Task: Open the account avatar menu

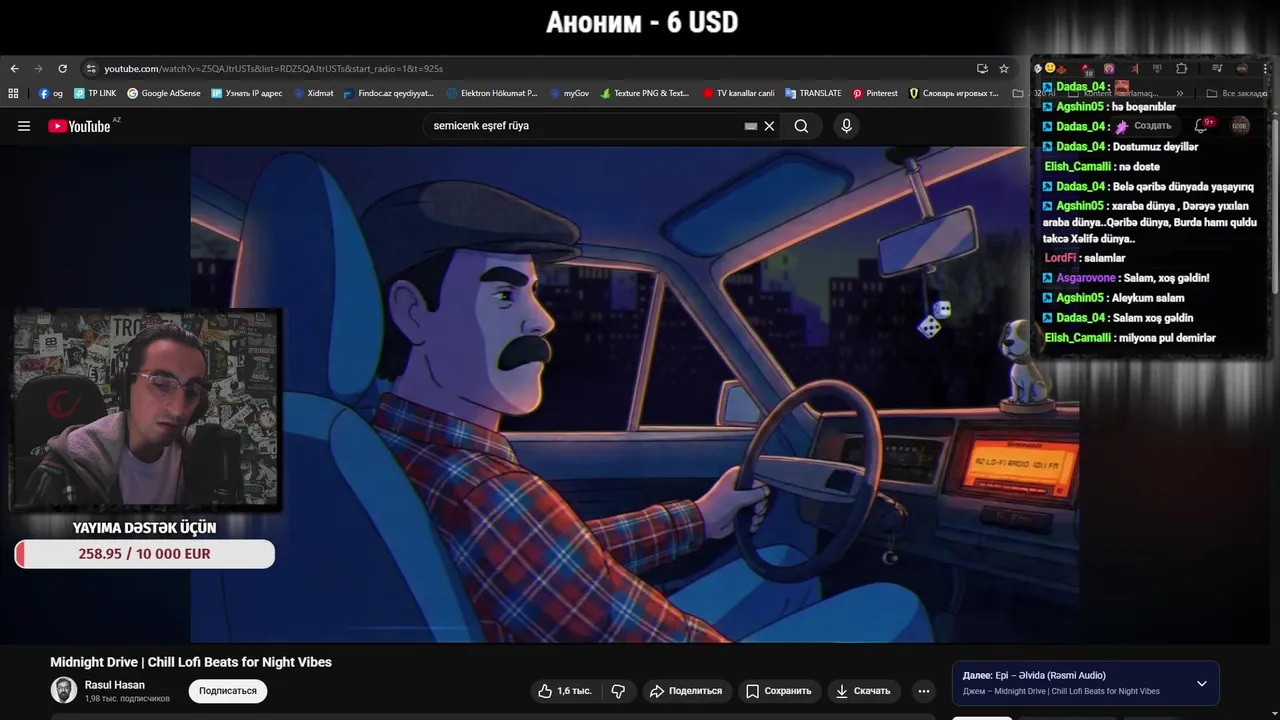Action: pyautogui.click(x=1240, y=126)
